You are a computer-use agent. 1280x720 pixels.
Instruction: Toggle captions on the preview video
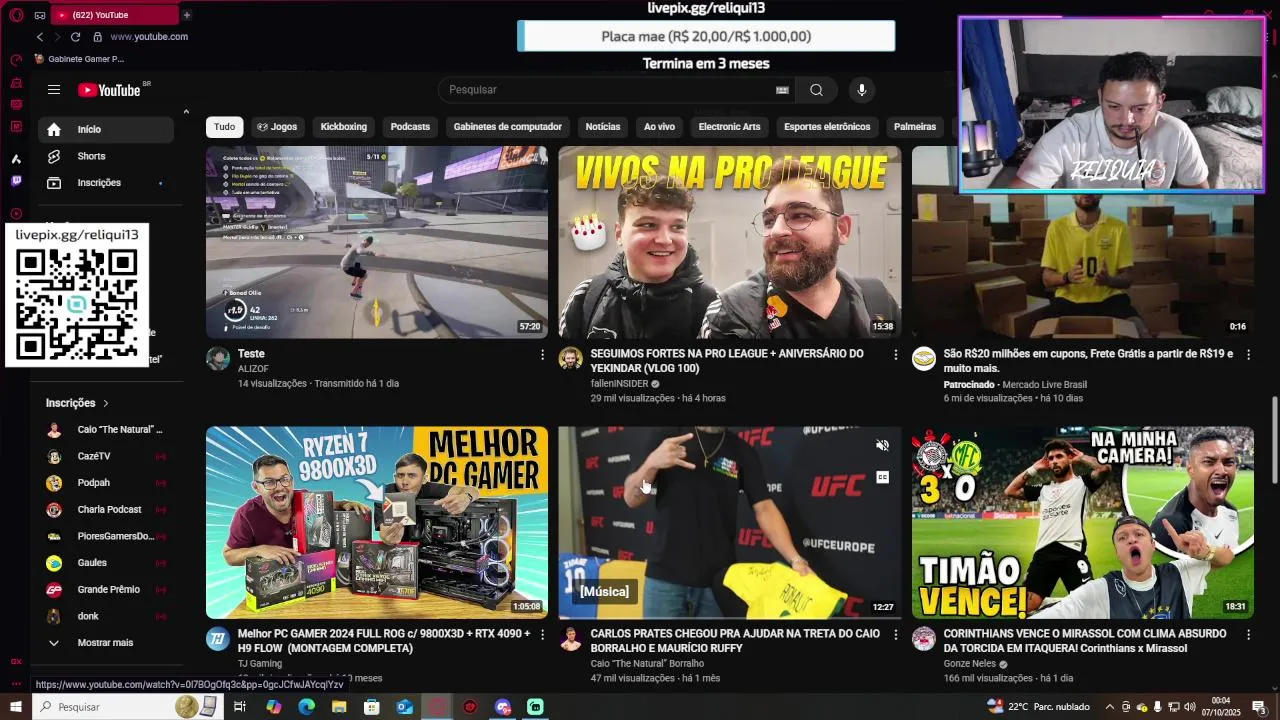882,477
